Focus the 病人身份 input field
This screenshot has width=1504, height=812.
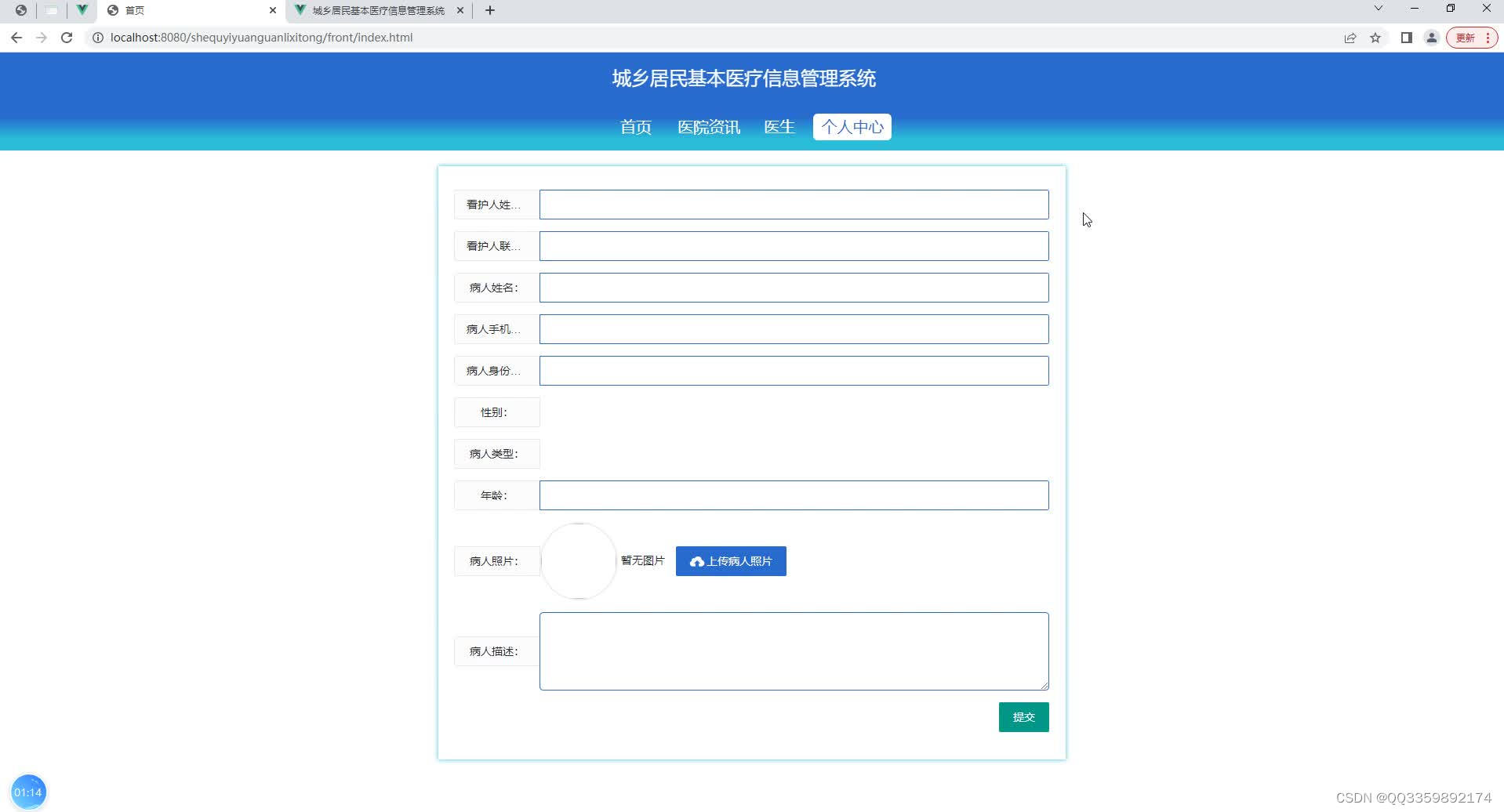click(x=794, y=371)
